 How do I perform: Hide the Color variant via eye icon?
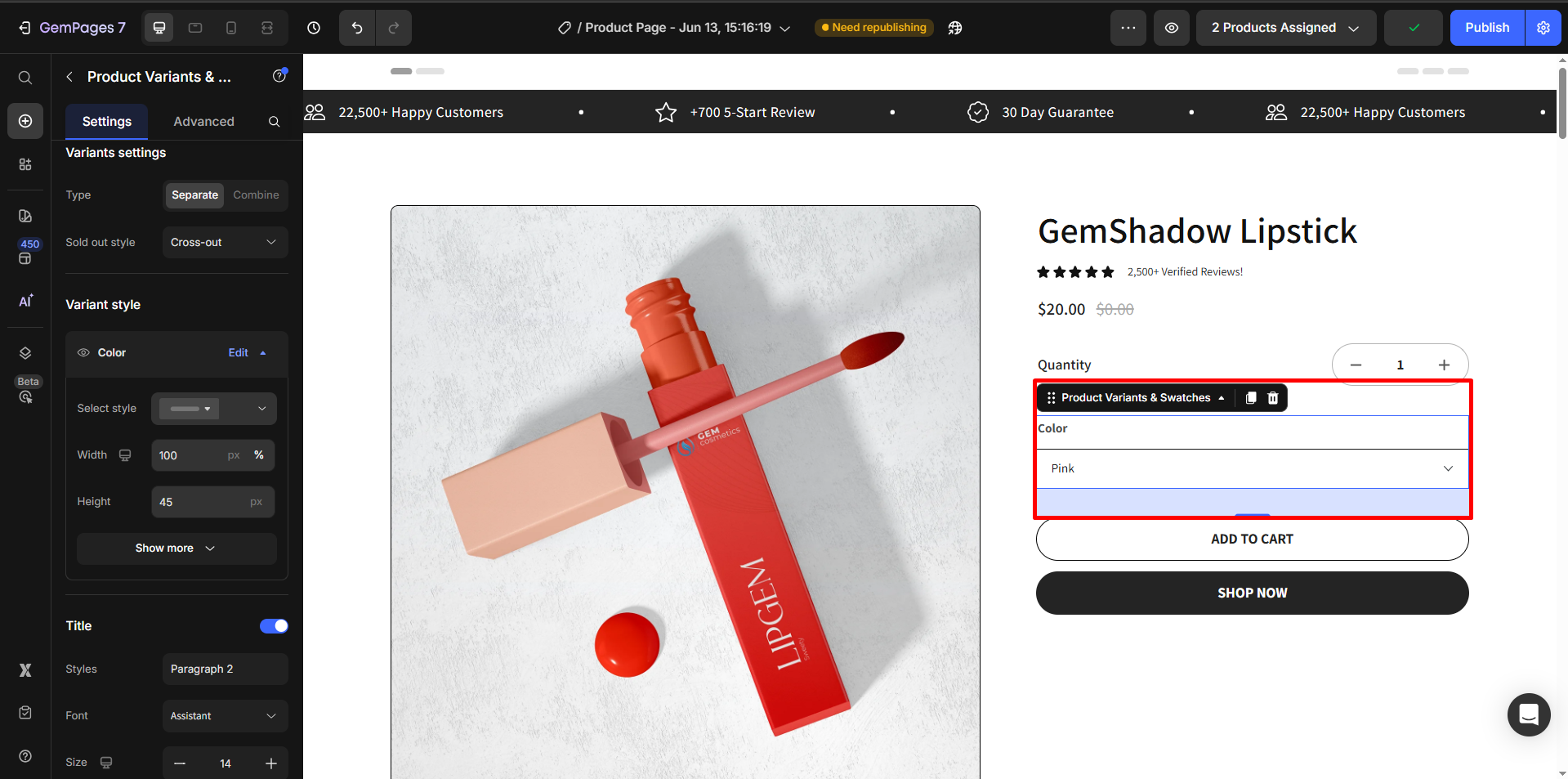click(83, 352)
